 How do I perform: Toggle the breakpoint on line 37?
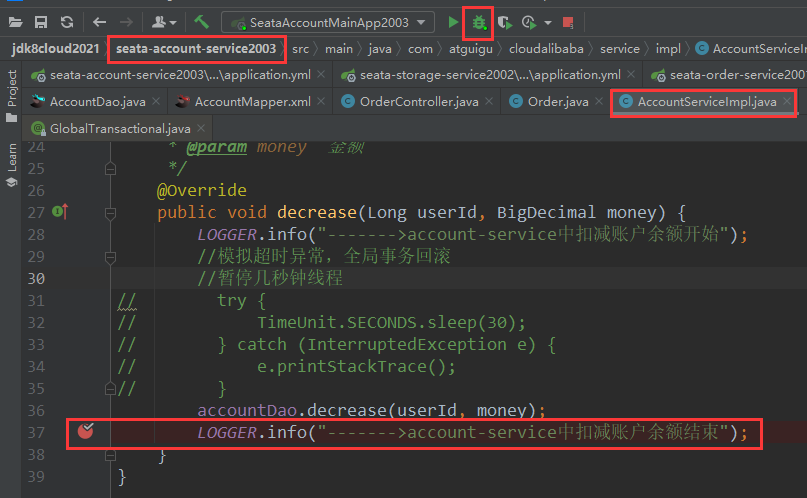pyautogui.click(x=85, y=431)
